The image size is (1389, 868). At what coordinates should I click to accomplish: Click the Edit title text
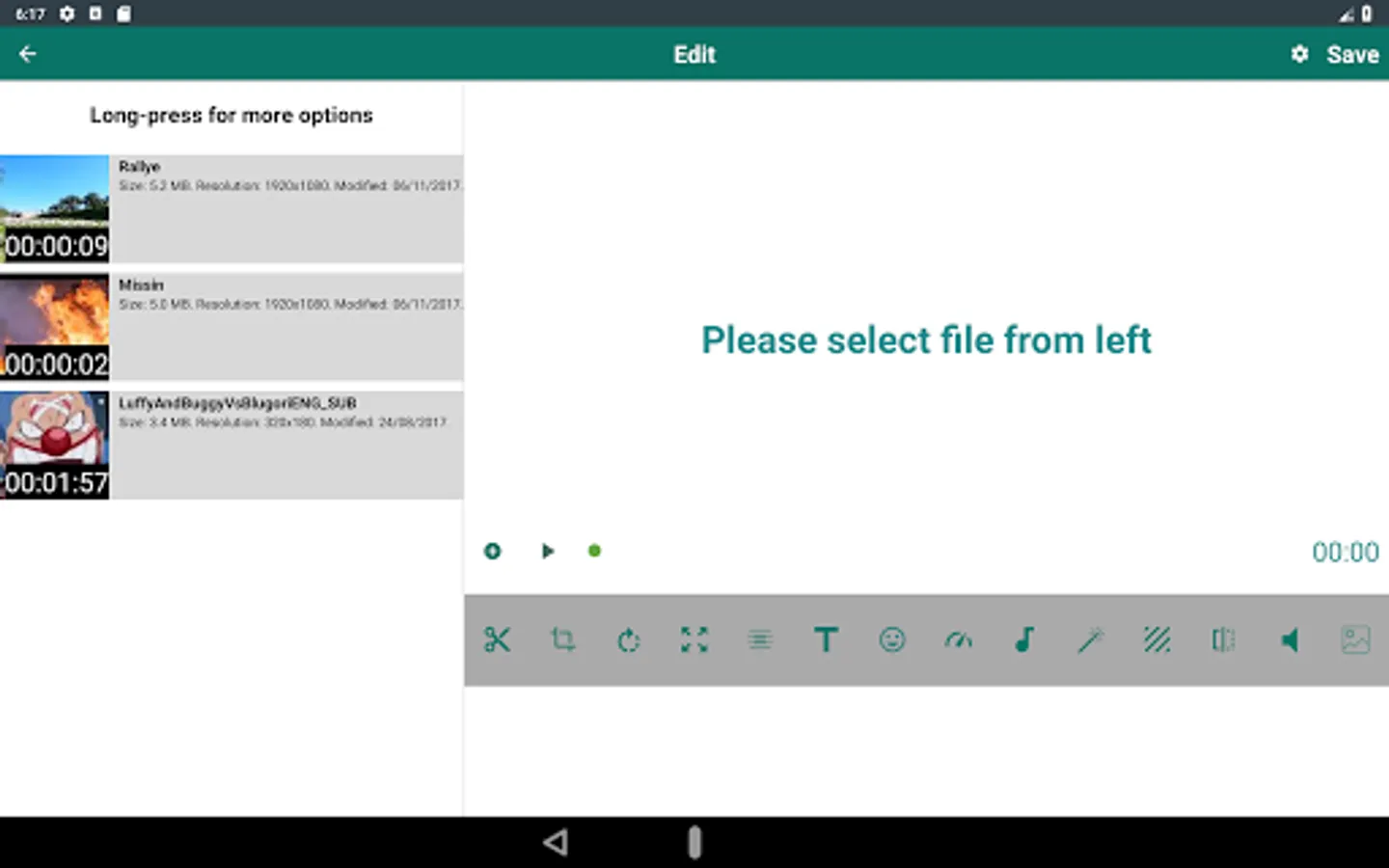point(694,55)
